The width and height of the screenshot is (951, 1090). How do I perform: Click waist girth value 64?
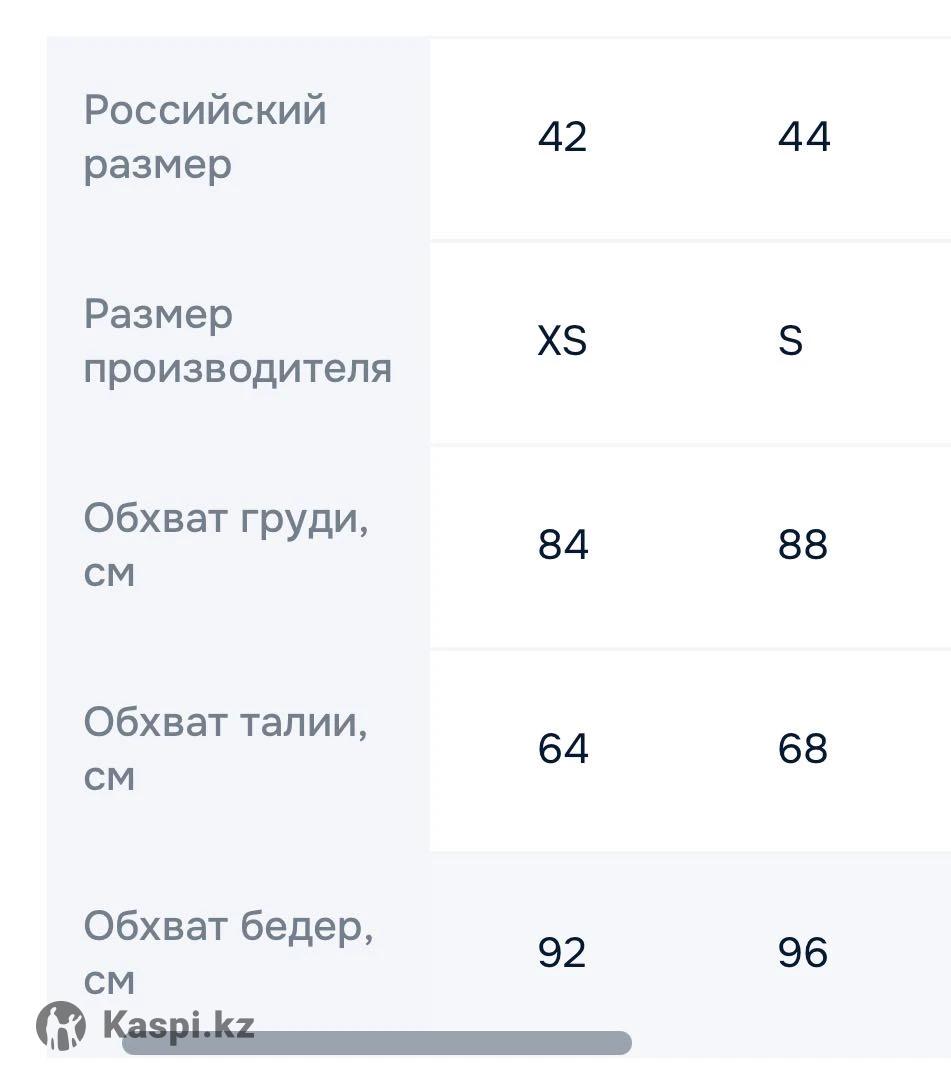click(563, 749)
